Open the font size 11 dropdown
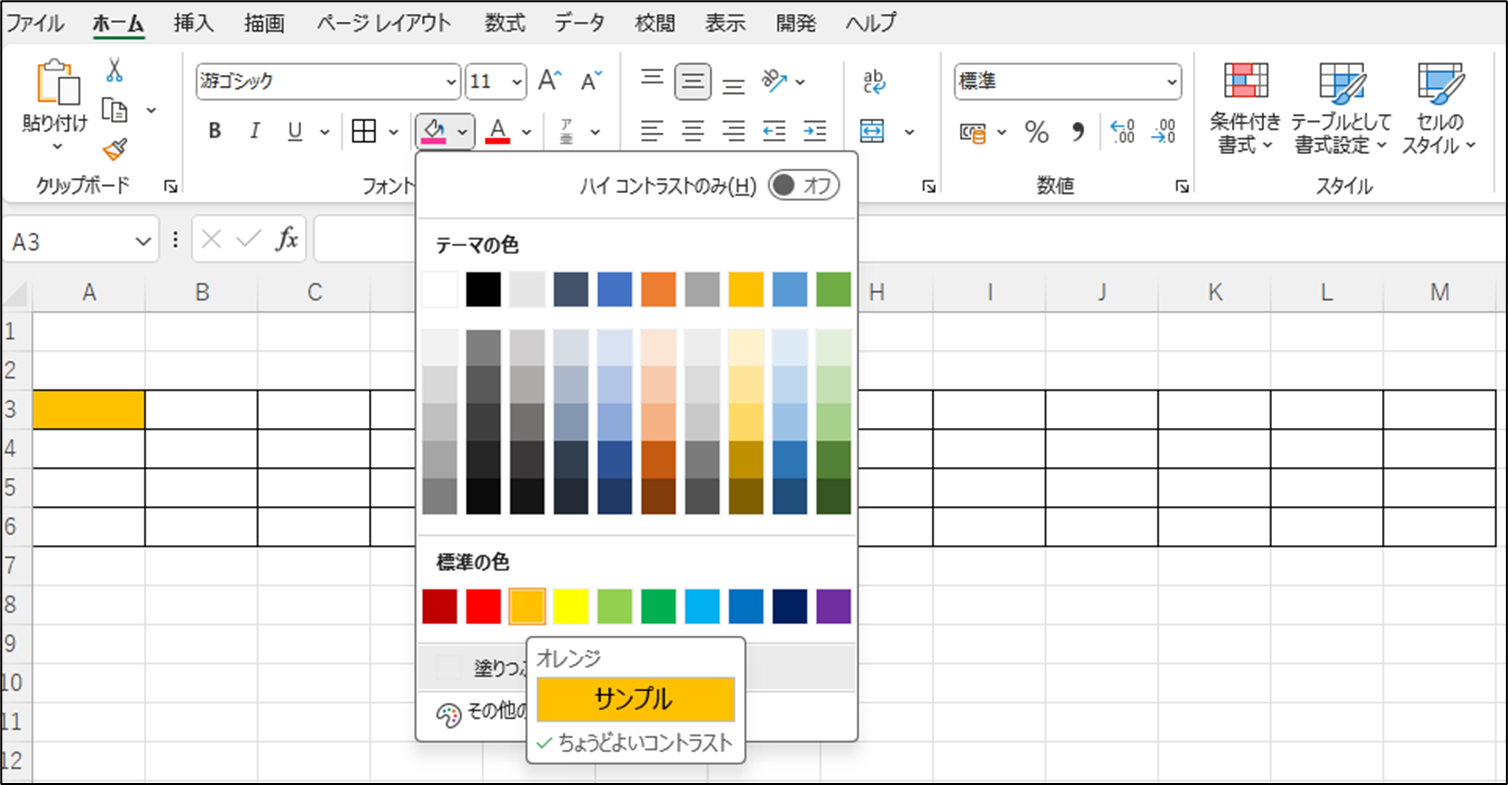This screenshot has width=1508, height=785. (x=516, y=82)
